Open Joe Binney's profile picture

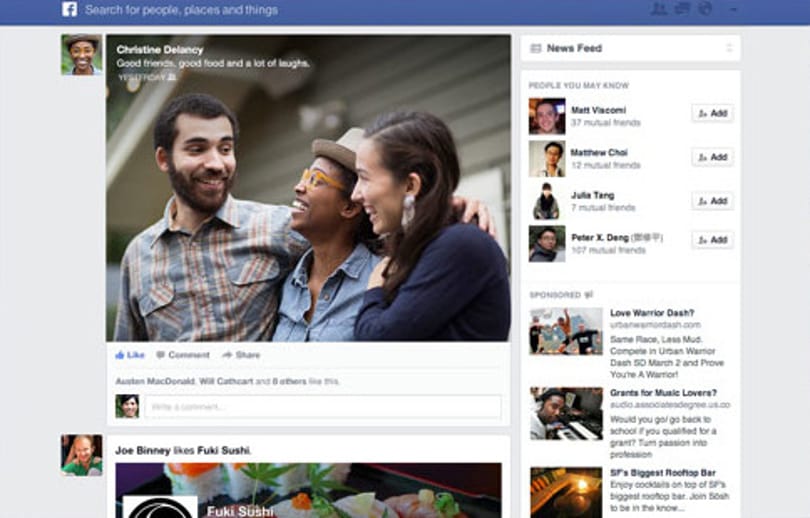[82, 455]
